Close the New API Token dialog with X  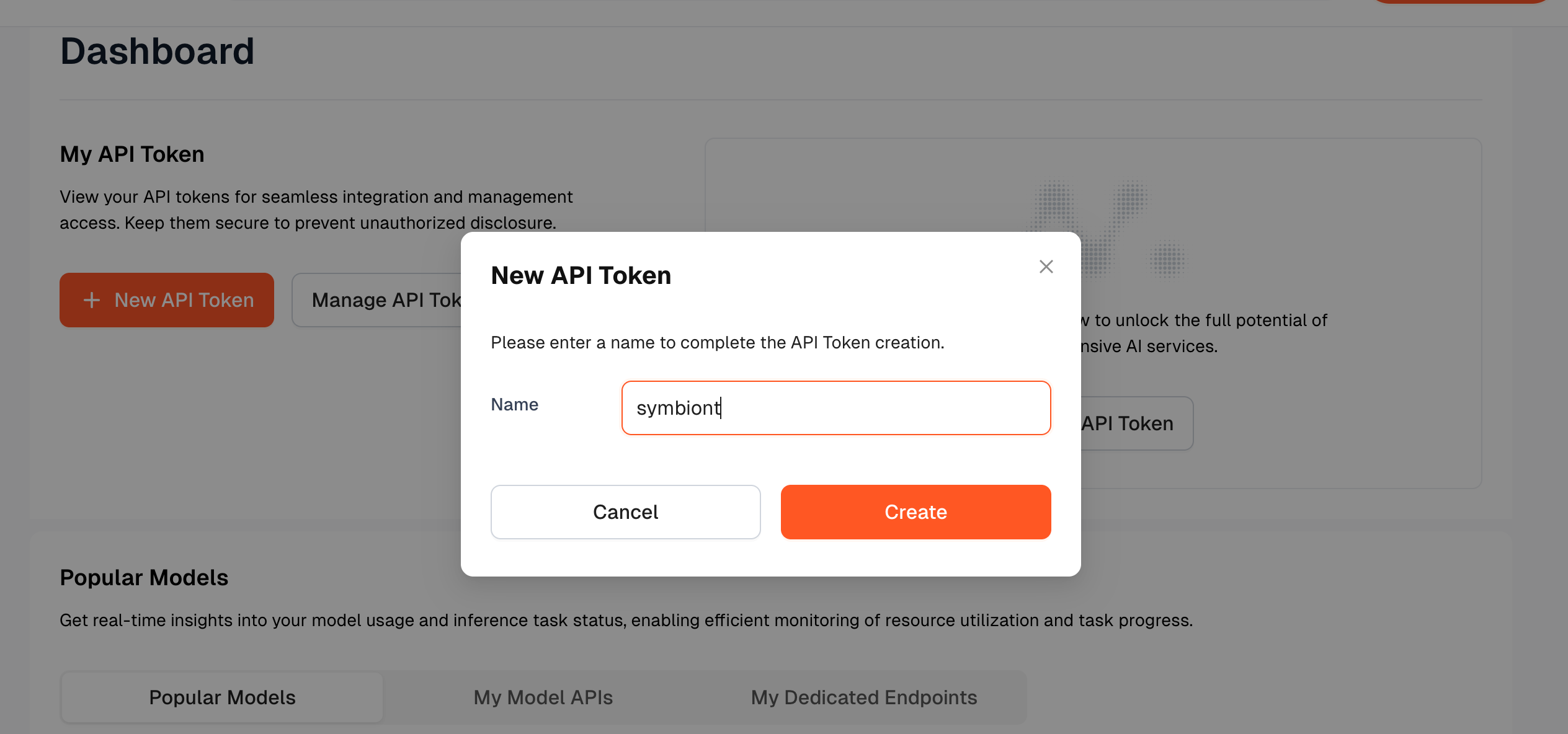pyautogui.click(x=1046, y=267)
